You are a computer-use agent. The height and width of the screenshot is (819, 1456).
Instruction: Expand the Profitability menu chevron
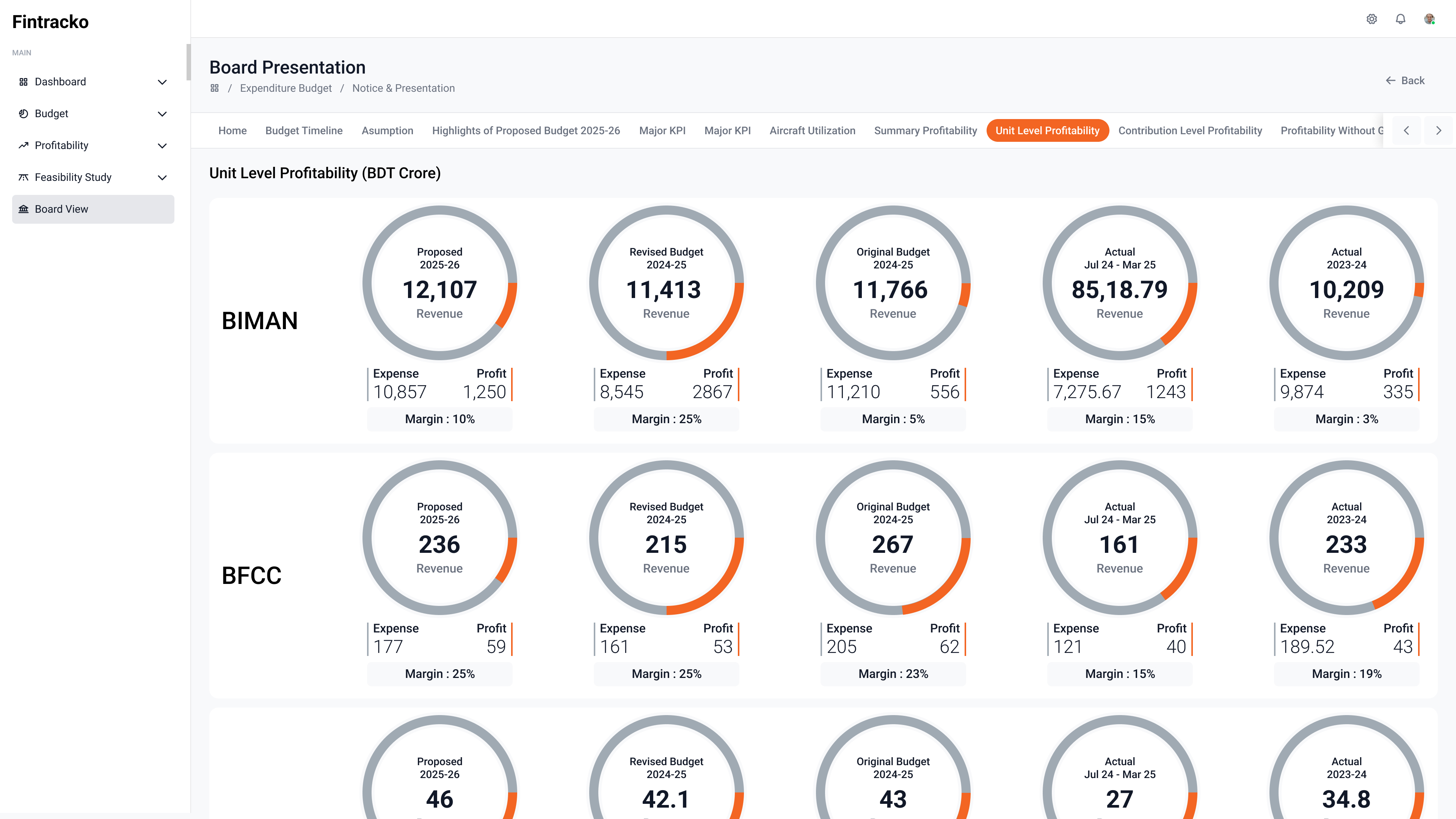click(162, 145)
